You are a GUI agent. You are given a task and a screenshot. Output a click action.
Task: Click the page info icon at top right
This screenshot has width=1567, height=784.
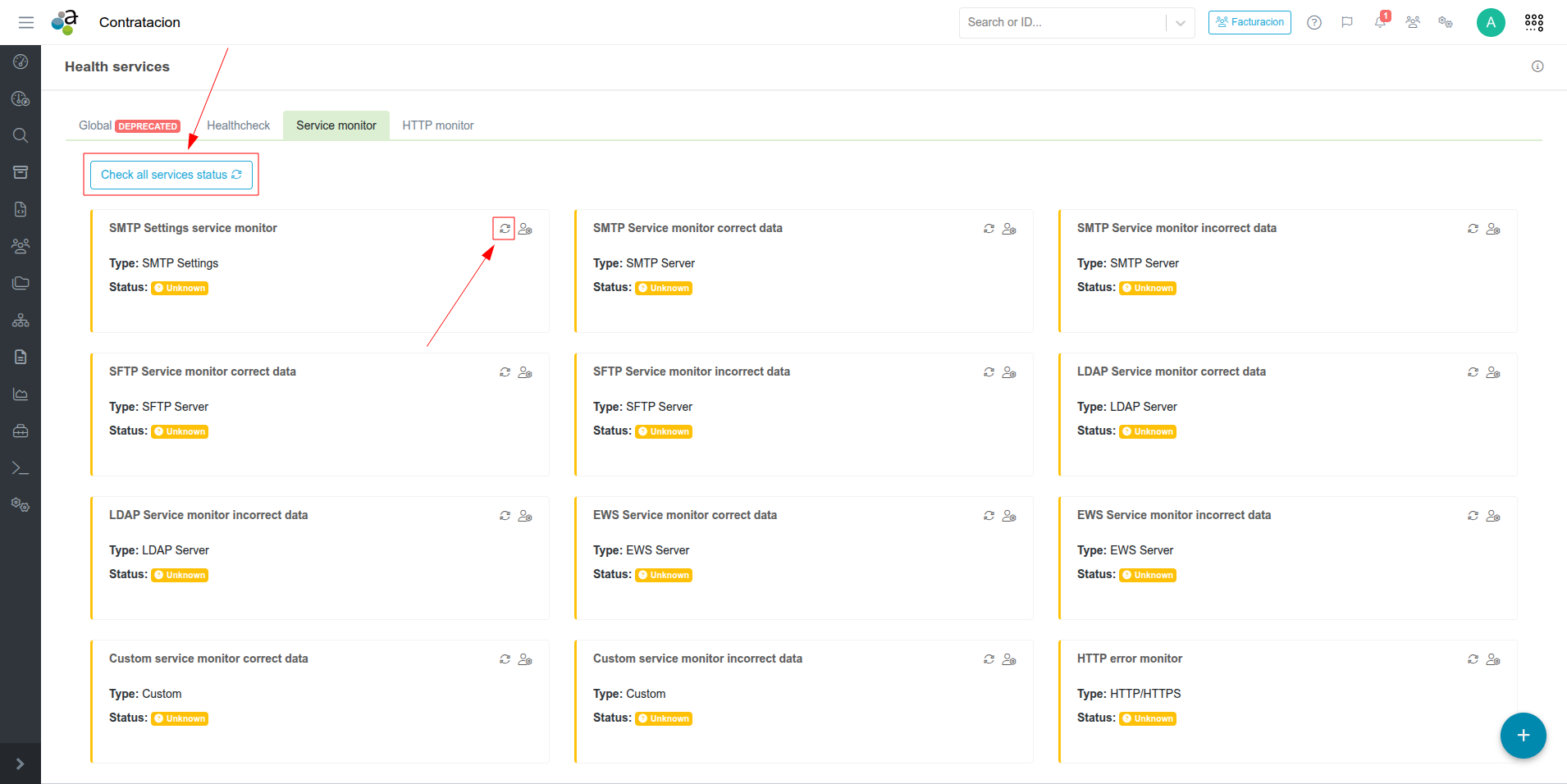[x=1537, y=66]
